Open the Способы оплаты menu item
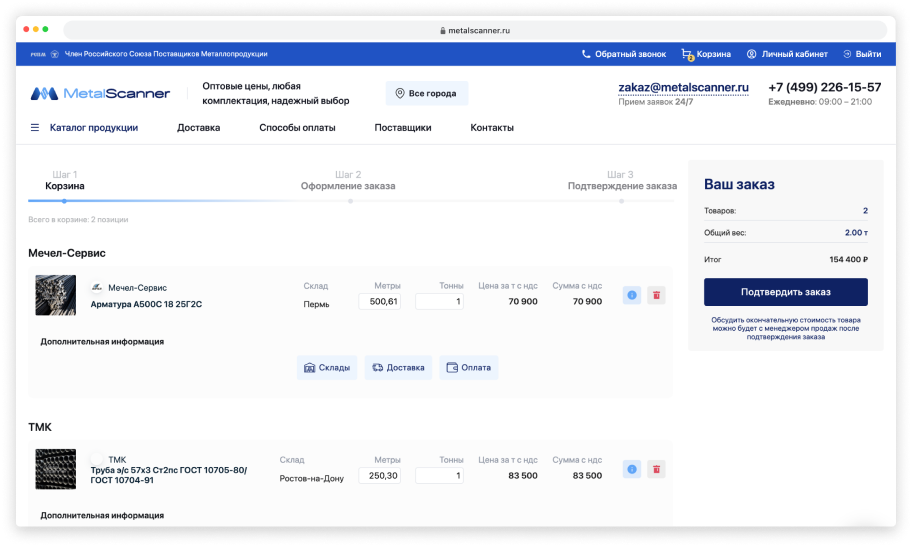The height and width of the screenshot is (548, 912). pyautogui.click(x=297, y=128)
